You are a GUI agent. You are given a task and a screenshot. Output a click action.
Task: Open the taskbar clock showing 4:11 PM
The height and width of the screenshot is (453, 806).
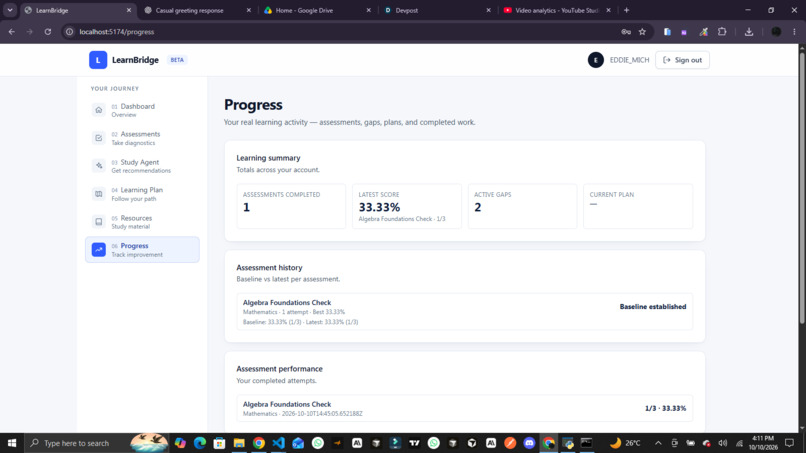[763, 443]
